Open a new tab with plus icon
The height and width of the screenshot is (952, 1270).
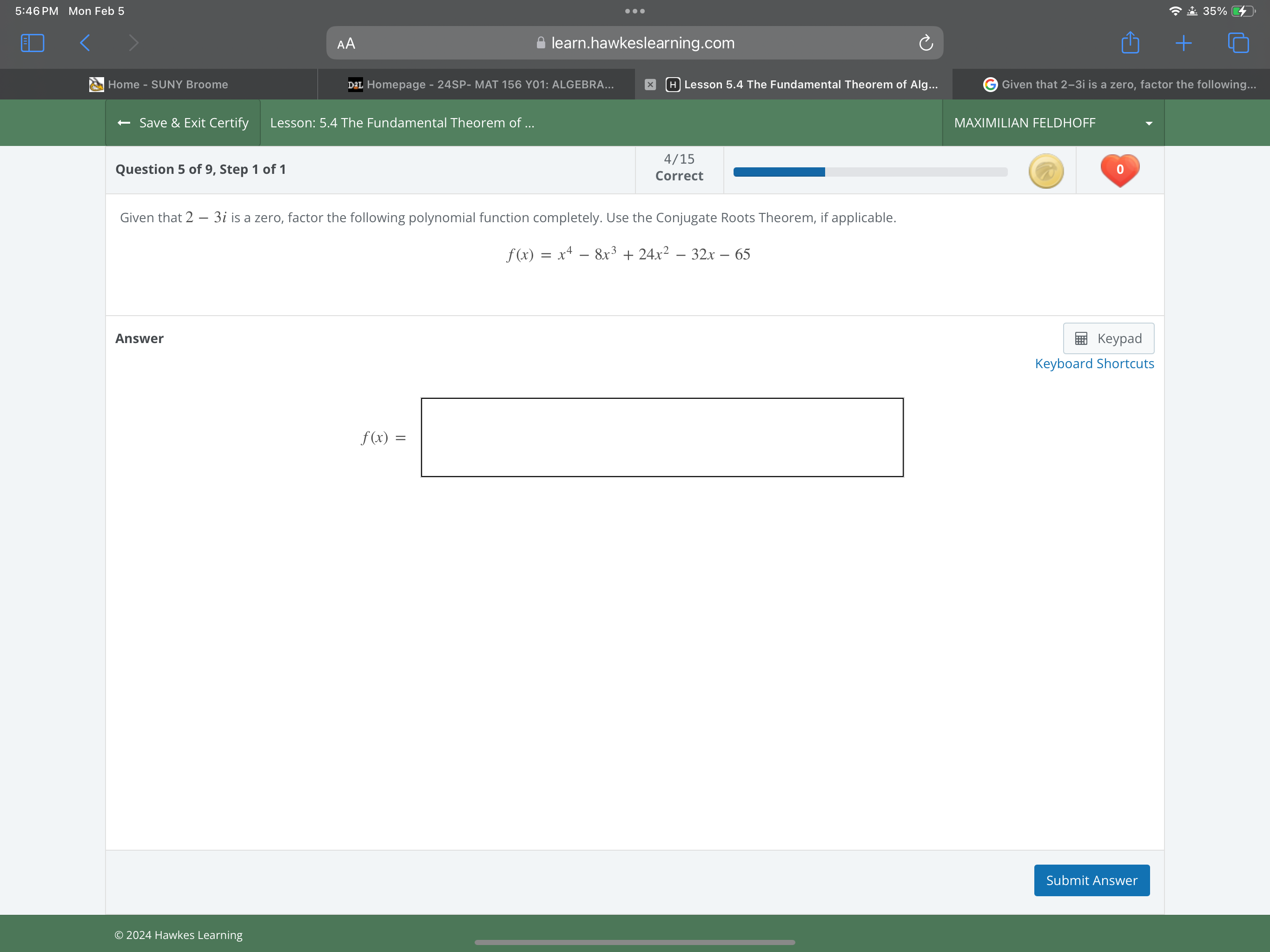tap(1184, 43)
